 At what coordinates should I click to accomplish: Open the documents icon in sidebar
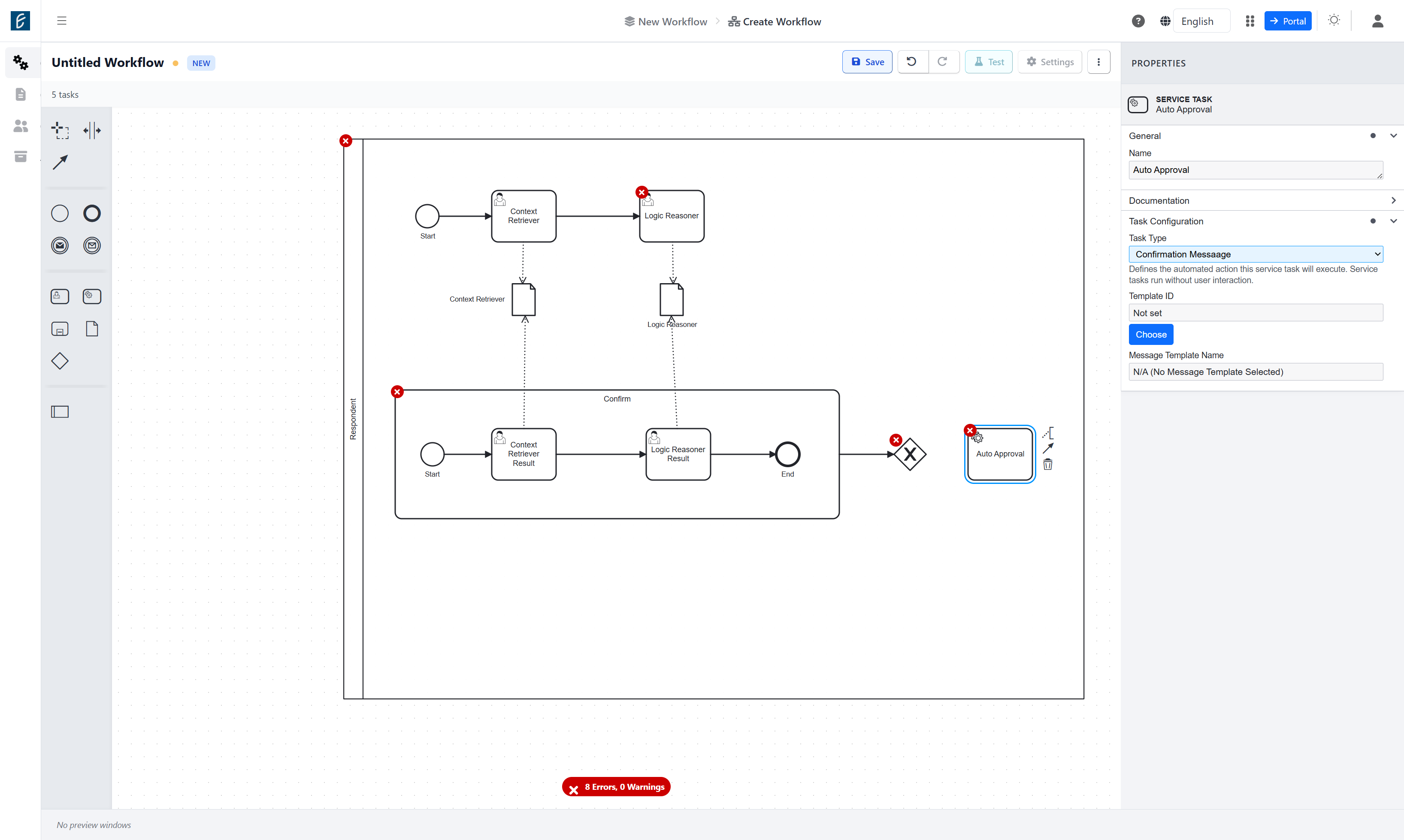click(21, 94)
